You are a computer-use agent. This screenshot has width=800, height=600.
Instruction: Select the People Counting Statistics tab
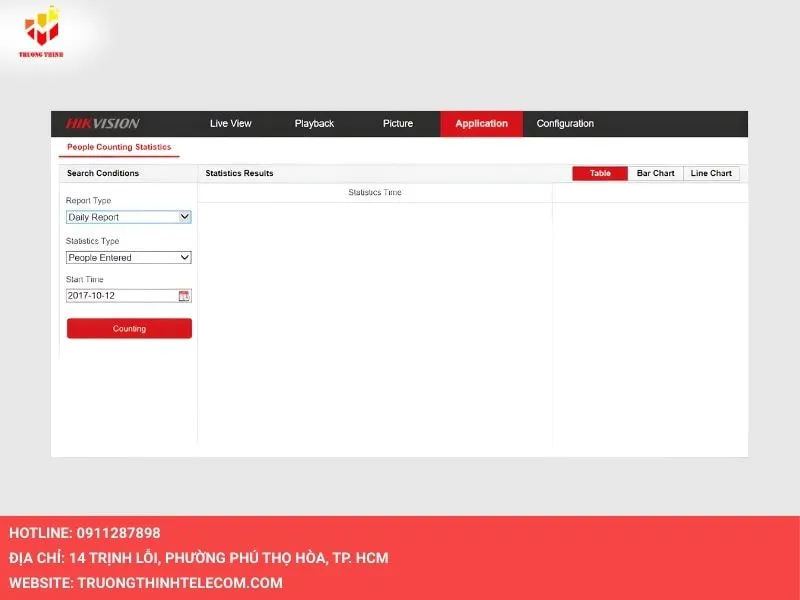[119, 148]
